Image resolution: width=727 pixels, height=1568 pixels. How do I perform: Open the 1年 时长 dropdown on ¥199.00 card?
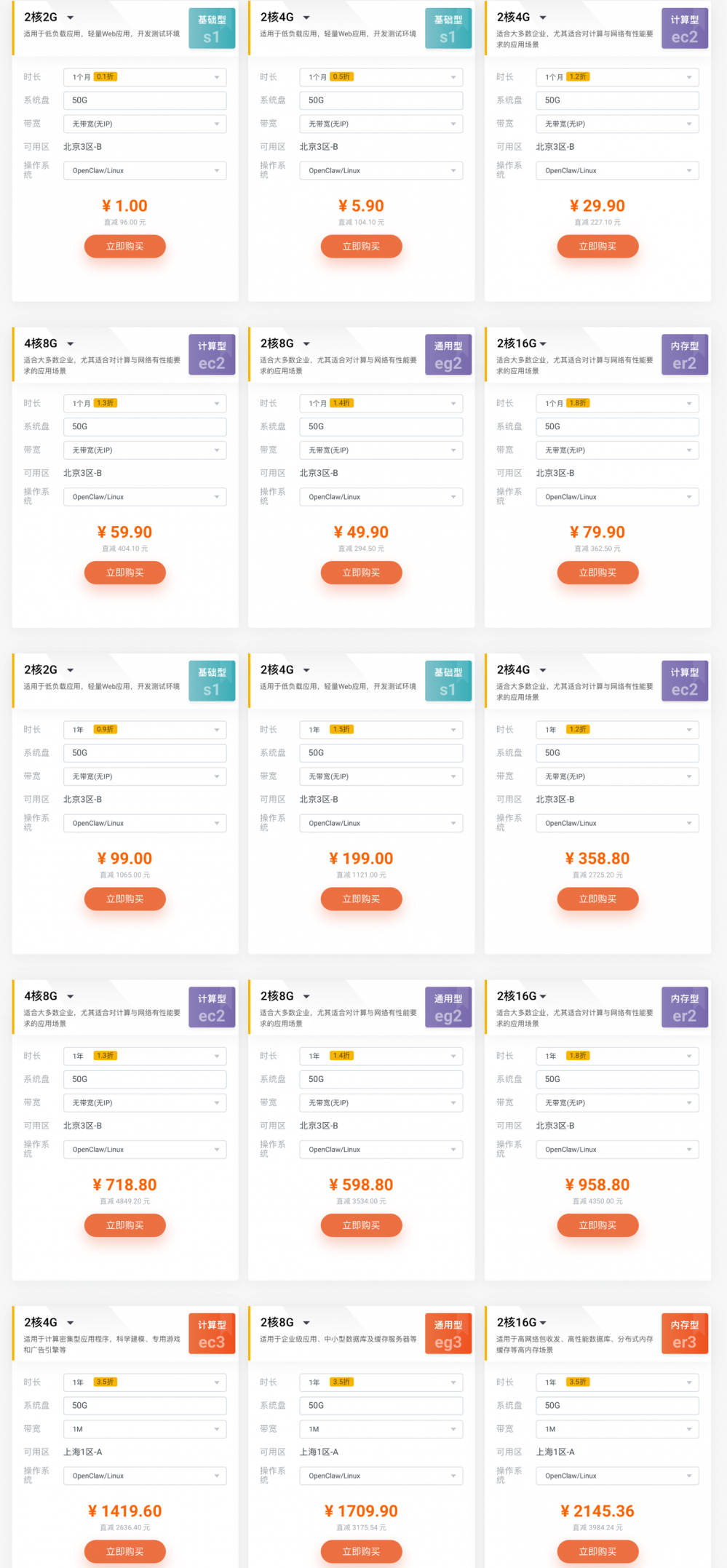(381, 730)
